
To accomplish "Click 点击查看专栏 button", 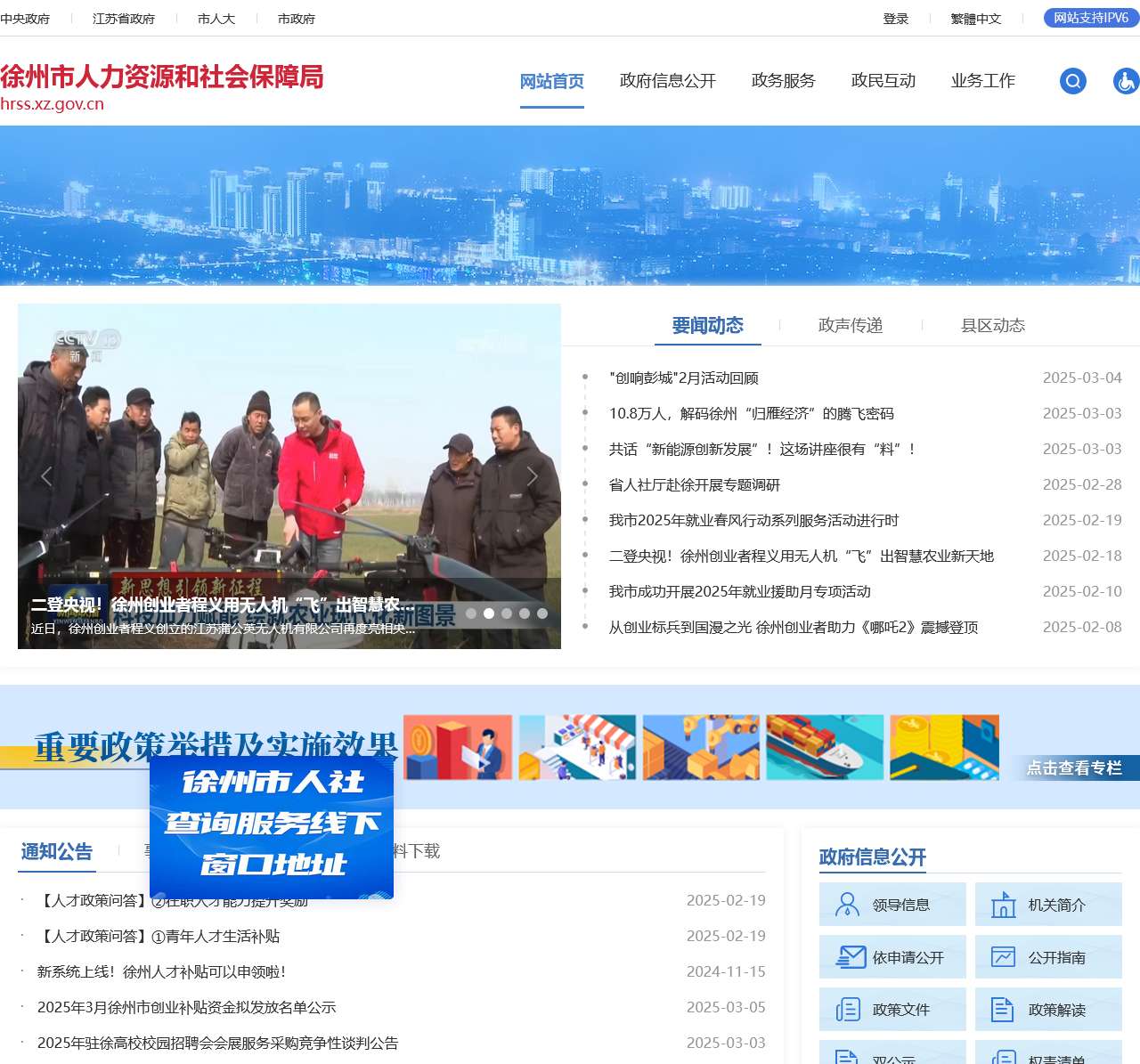I will pyautogui.click(x=1075, y=768).
